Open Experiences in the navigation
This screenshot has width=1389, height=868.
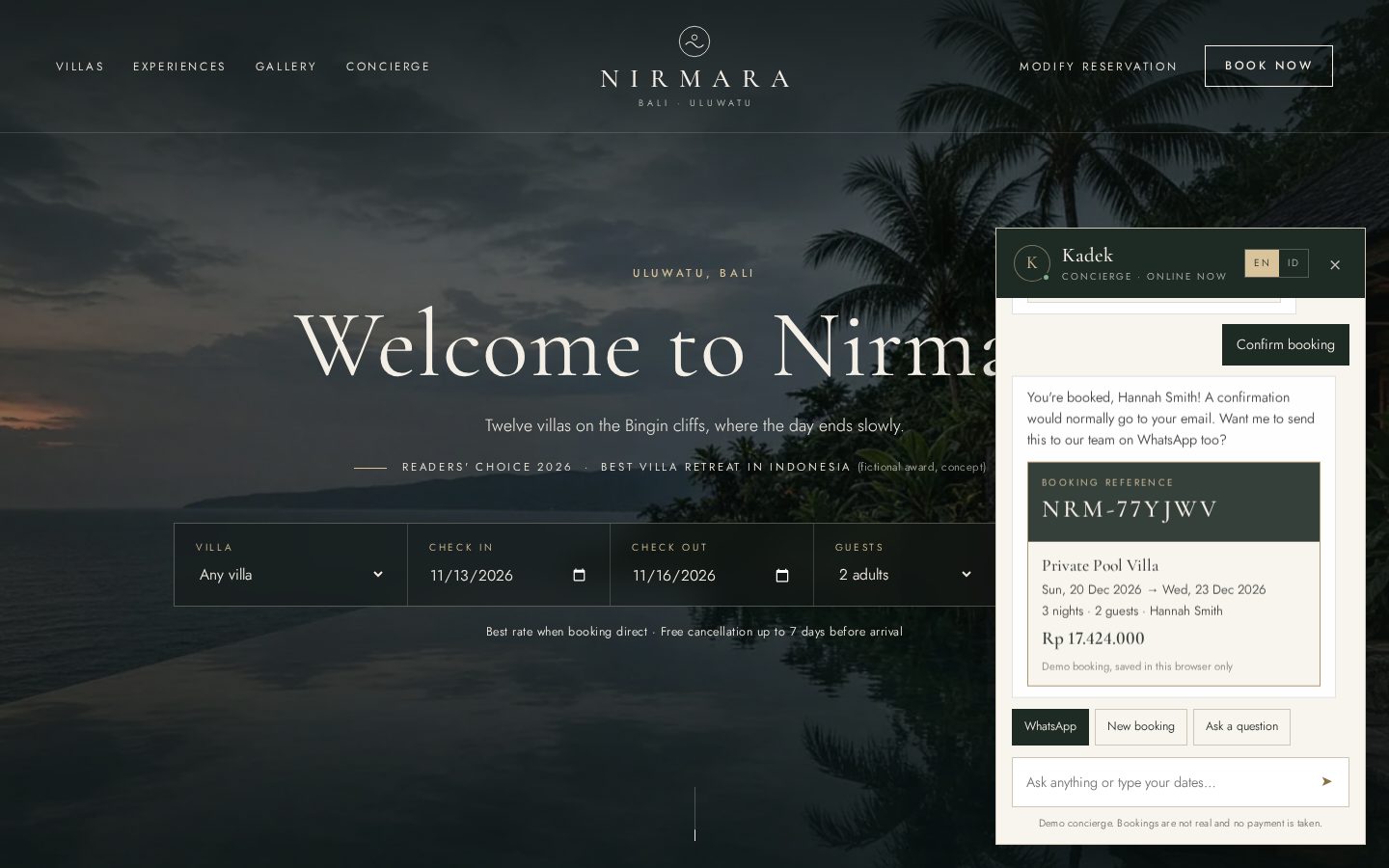click(179, 67)
